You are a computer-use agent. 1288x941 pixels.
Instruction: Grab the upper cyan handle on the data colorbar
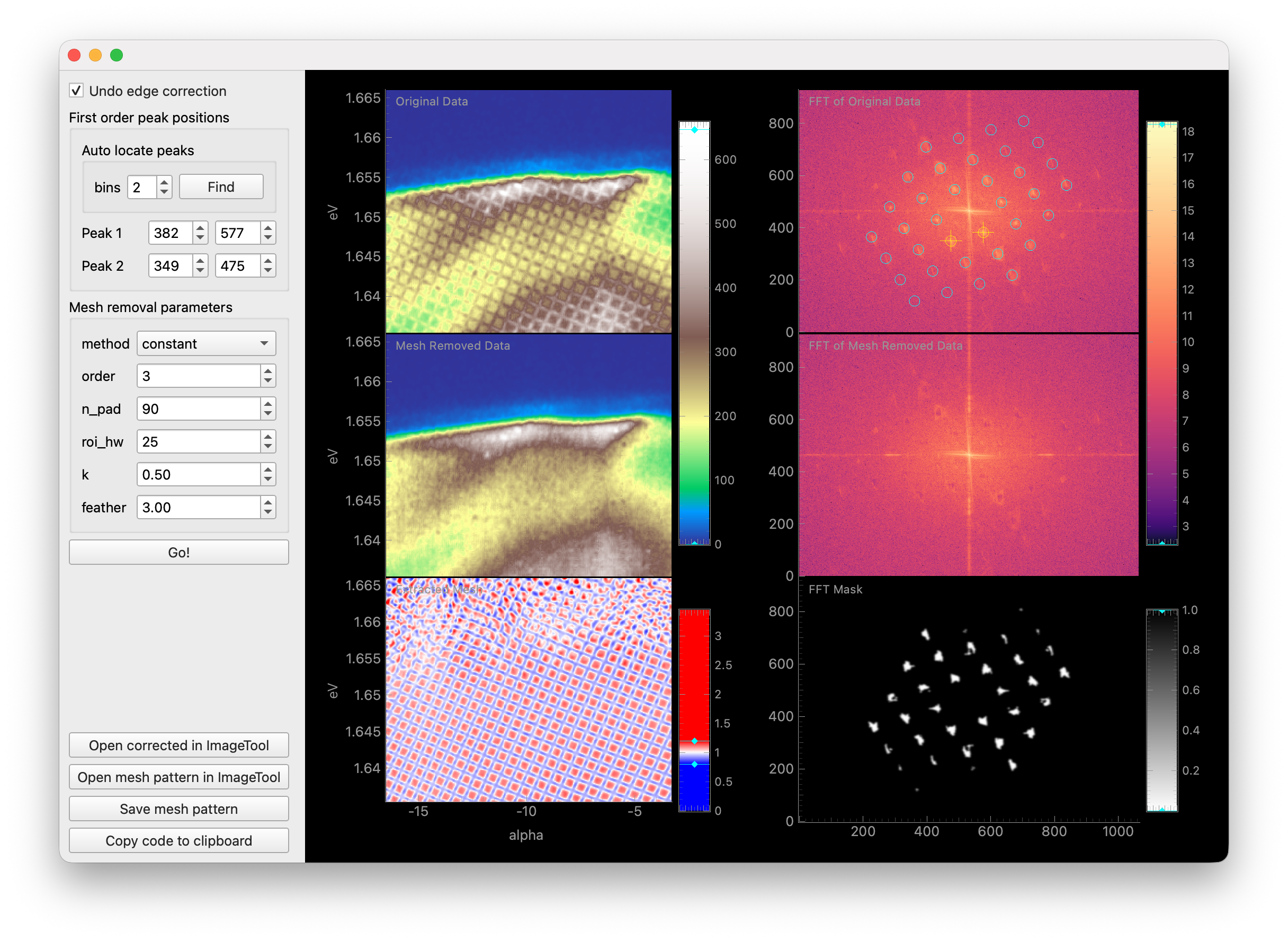695,130
